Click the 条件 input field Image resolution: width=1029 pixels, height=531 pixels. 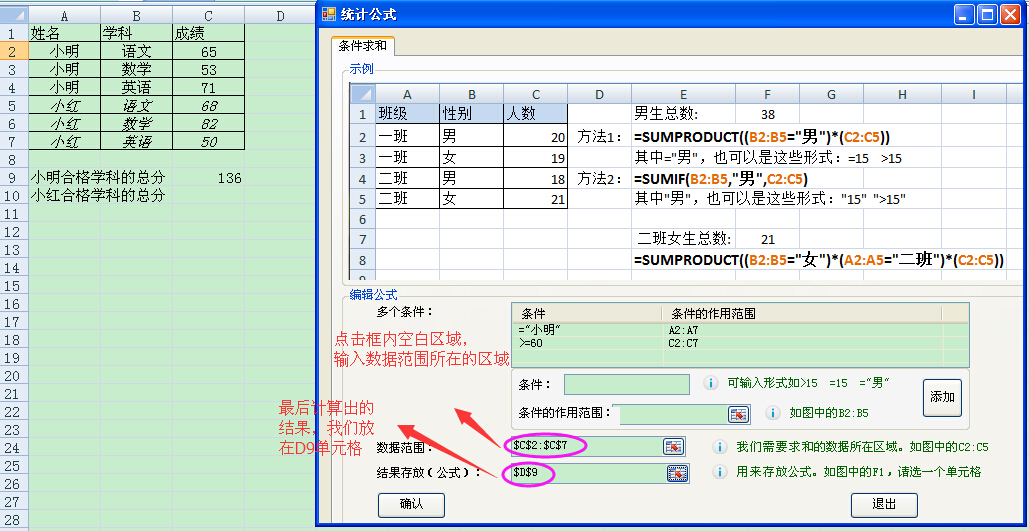[626, 384]
